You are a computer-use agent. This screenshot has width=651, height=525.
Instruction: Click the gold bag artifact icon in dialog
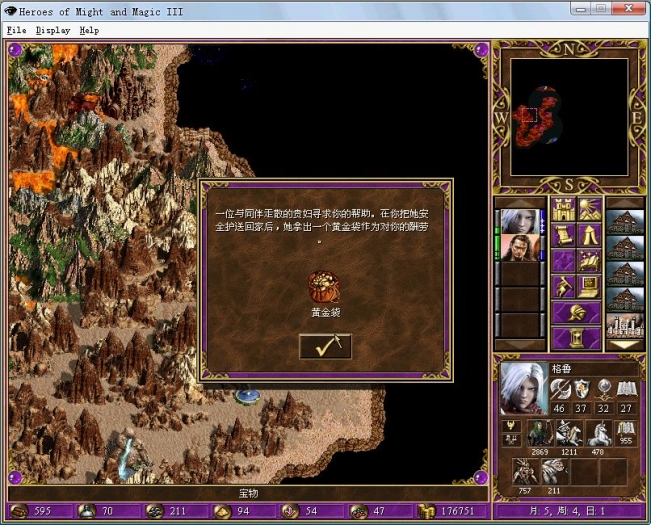(324, 287)
